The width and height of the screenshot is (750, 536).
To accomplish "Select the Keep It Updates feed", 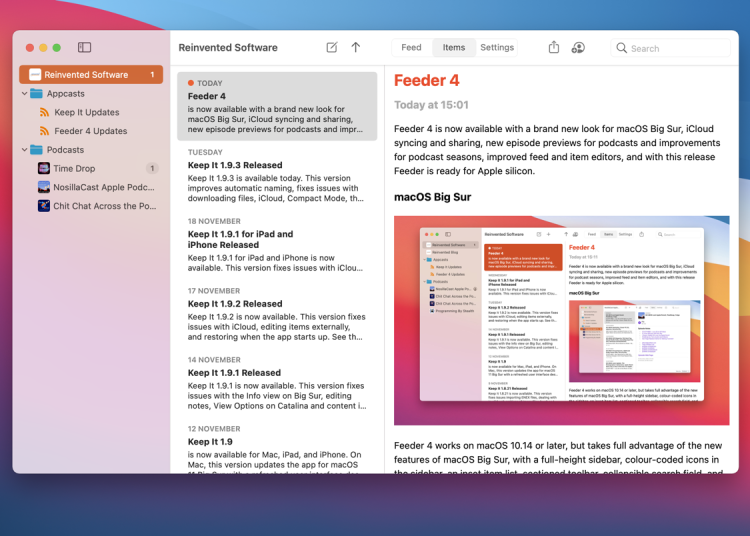I will pyautogui.click(x=86, y=112).
